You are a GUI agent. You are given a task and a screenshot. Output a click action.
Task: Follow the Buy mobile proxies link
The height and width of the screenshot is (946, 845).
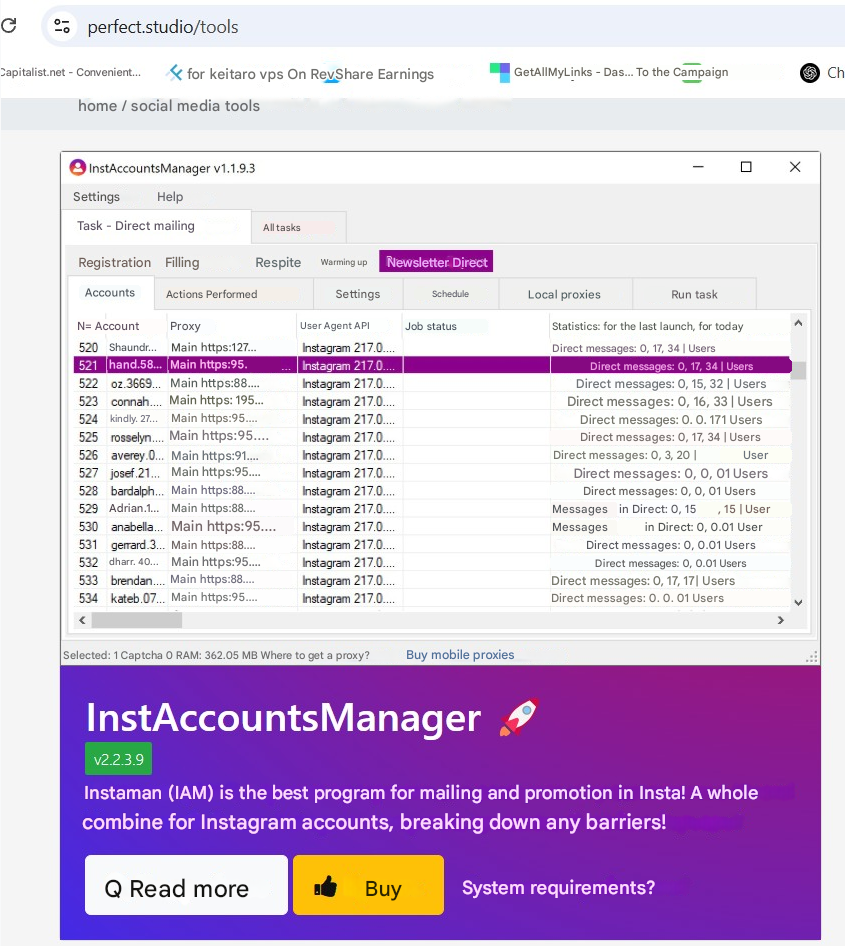460,655
